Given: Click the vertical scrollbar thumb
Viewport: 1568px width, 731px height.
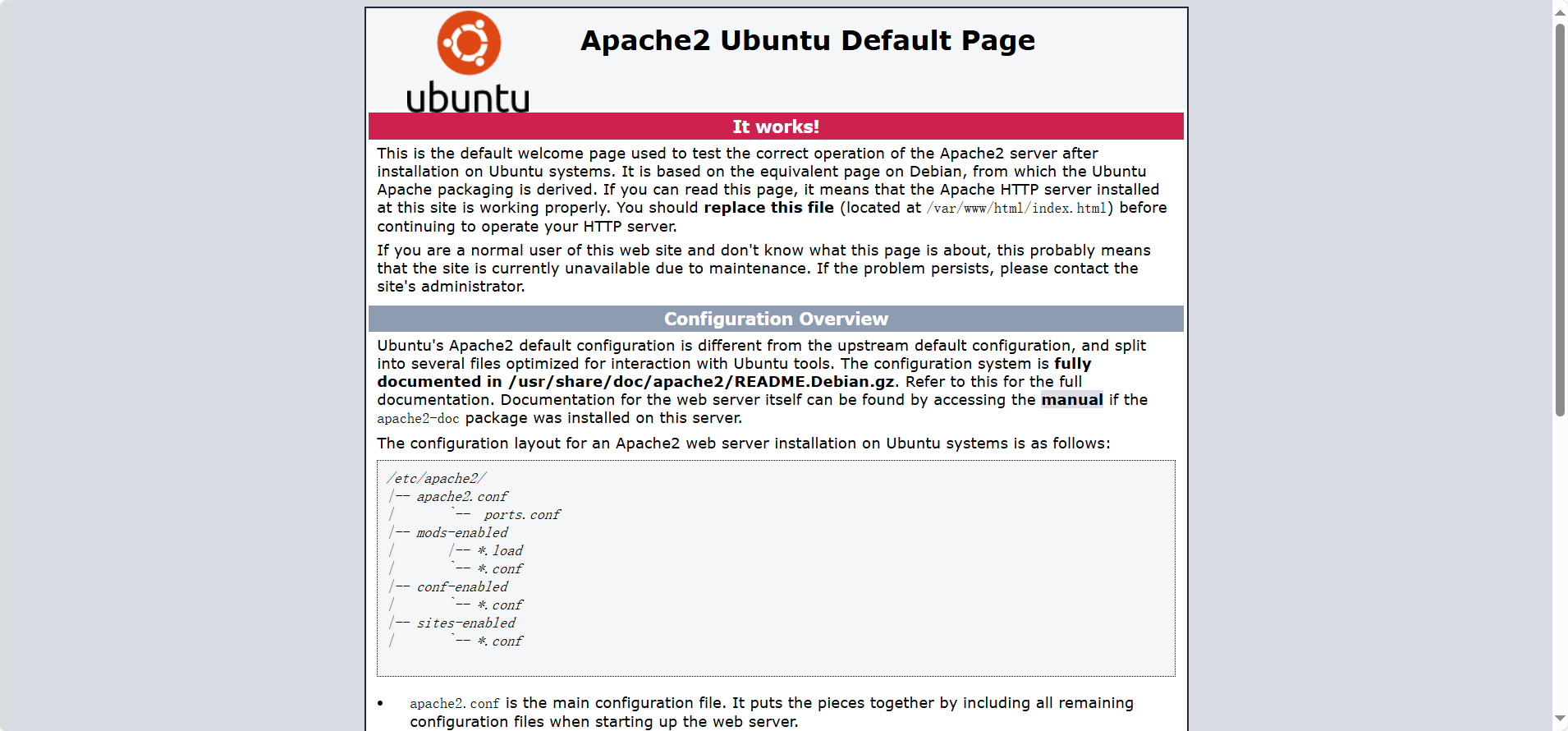Looking at the screenshot, I should (1560, 220).
